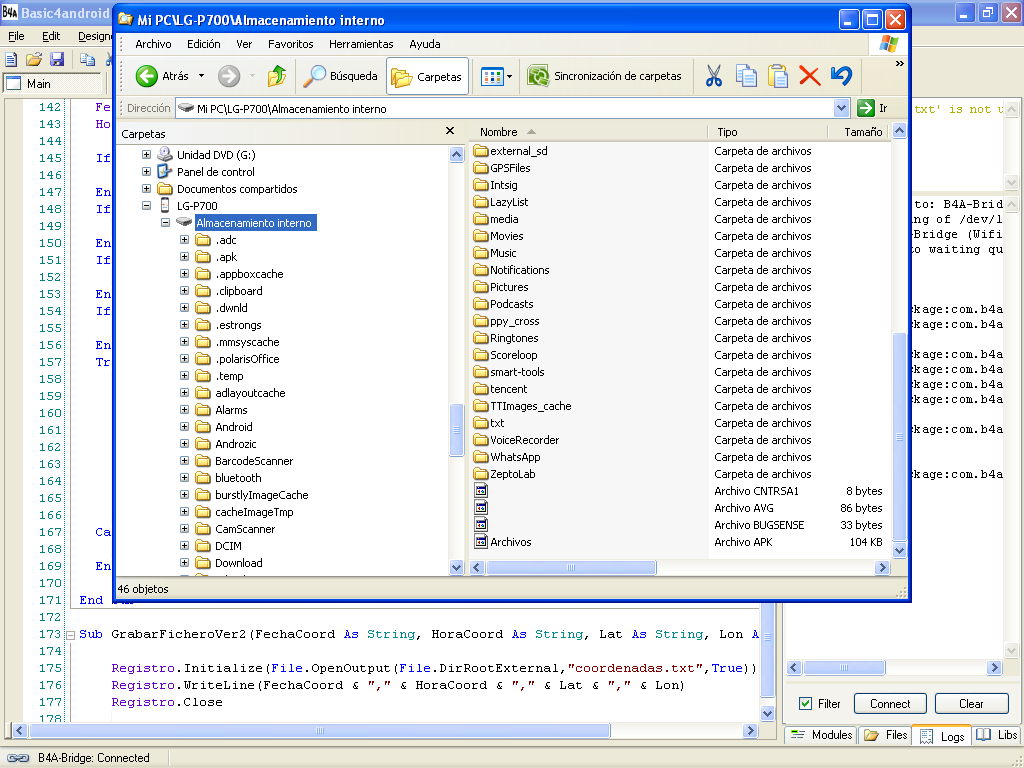Click the up-one-folder icon
The height and width of the screenshot is (768, 1024).
tap(277, 76)
